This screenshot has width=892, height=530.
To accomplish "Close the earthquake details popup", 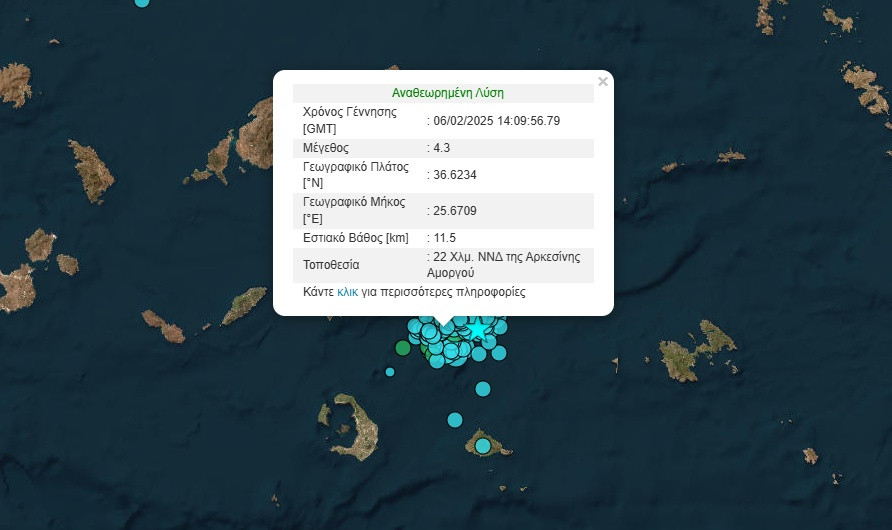I will [602, 82].
